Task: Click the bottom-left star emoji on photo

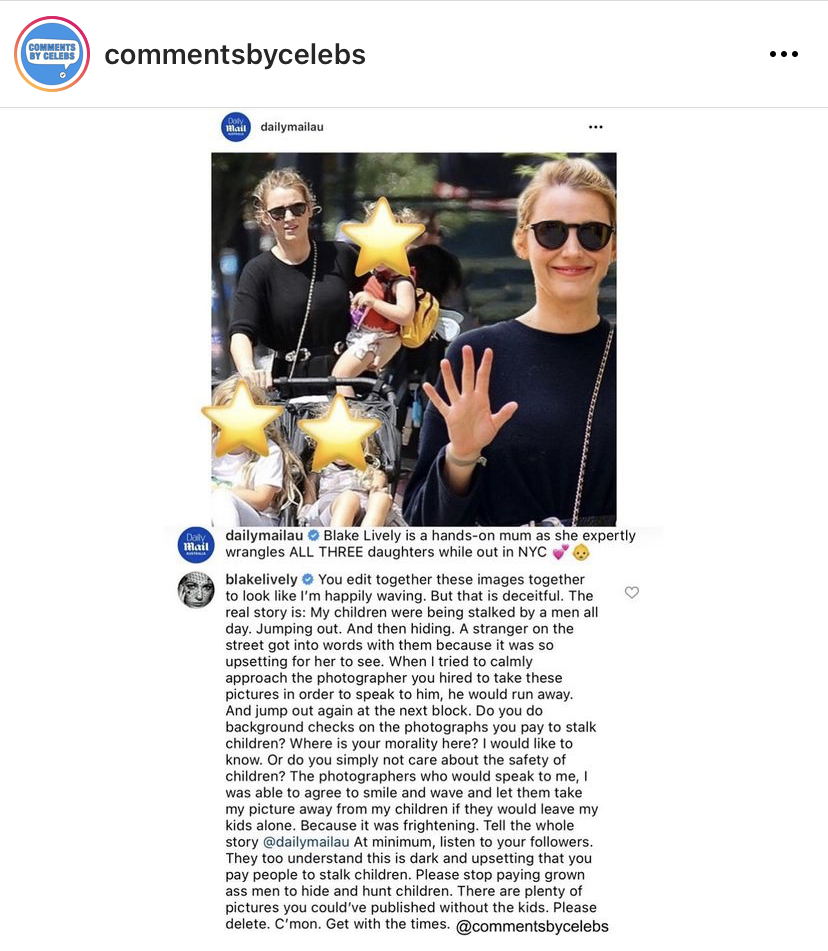Action: [x=242, y=418]
